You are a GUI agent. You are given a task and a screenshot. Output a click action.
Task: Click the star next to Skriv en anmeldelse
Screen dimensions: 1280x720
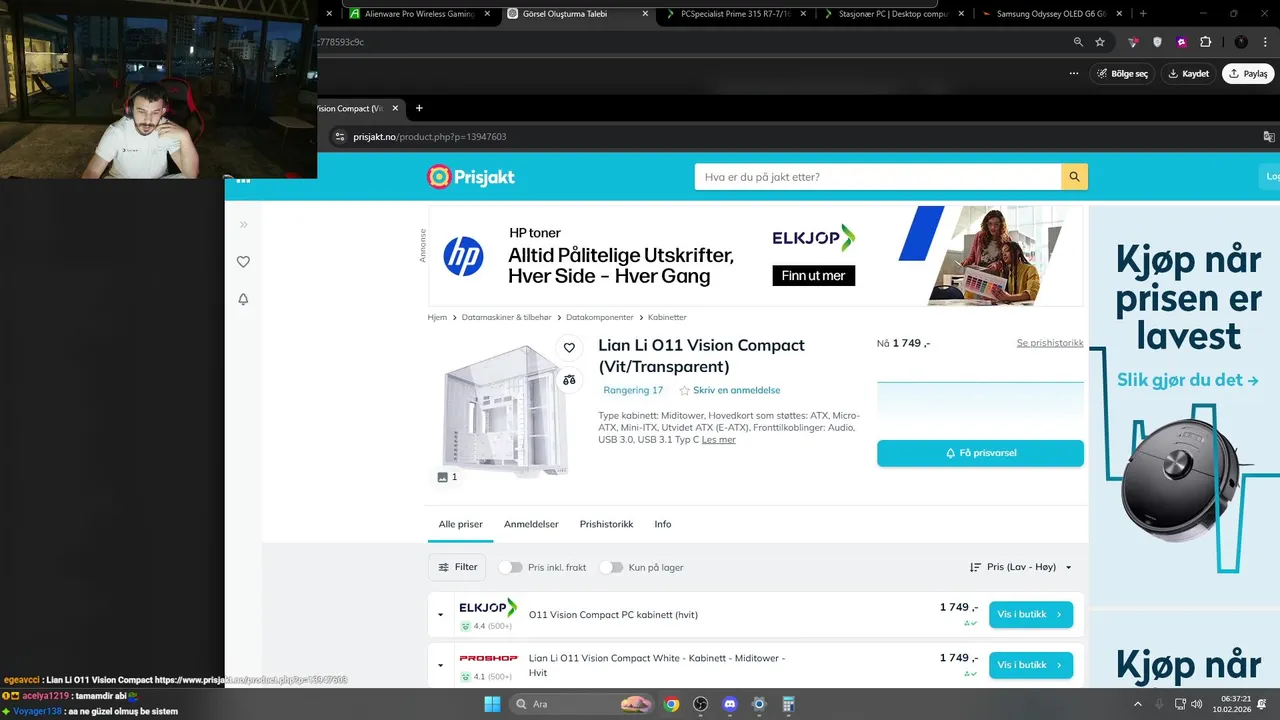685,391
